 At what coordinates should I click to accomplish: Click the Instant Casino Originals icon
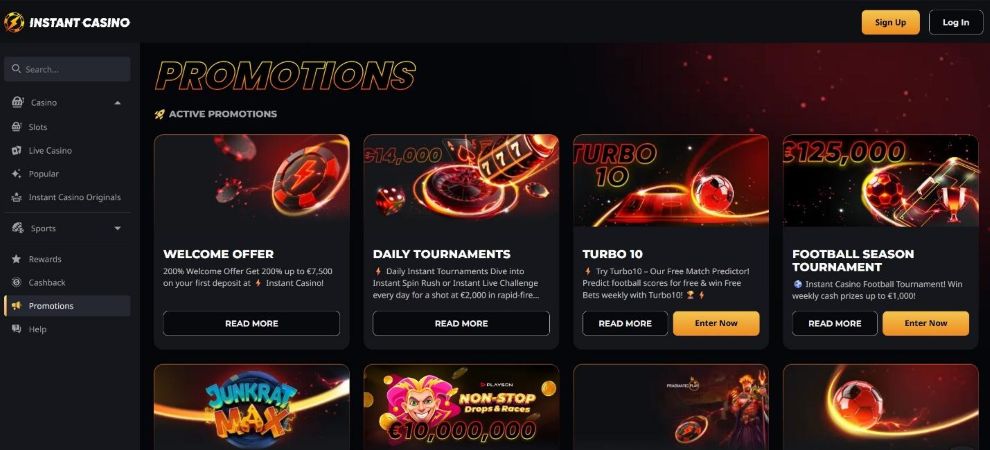(16, 198)
